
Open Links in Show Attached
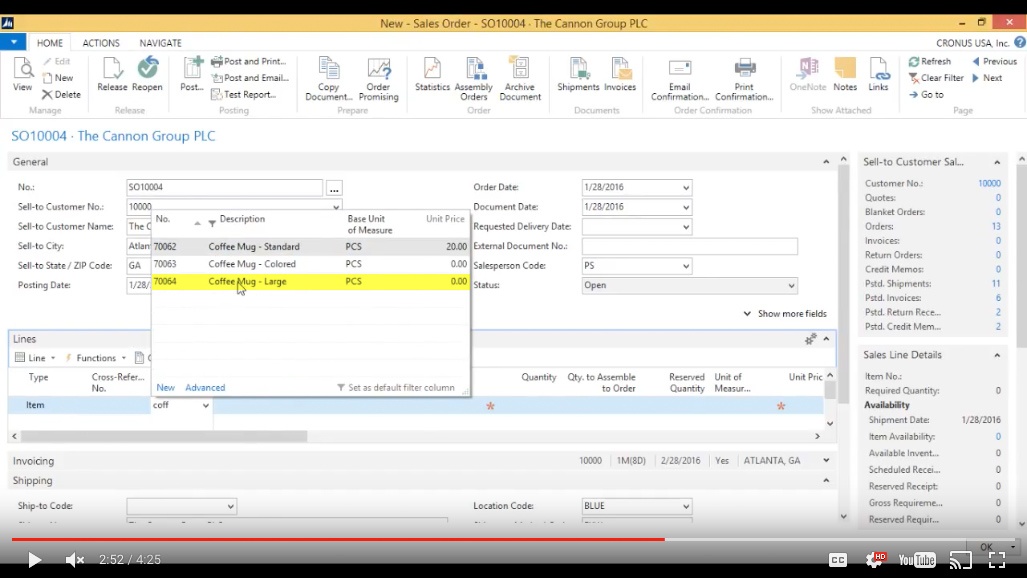tap(878, 74)
